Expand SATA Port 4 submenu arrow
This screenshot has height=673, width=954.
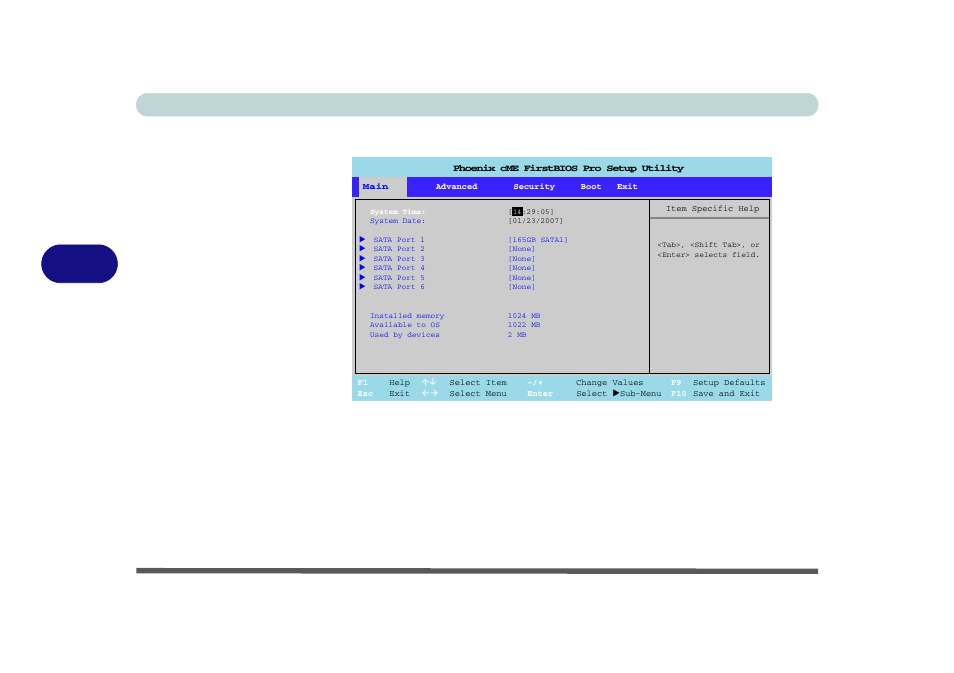tap(362, 268)
